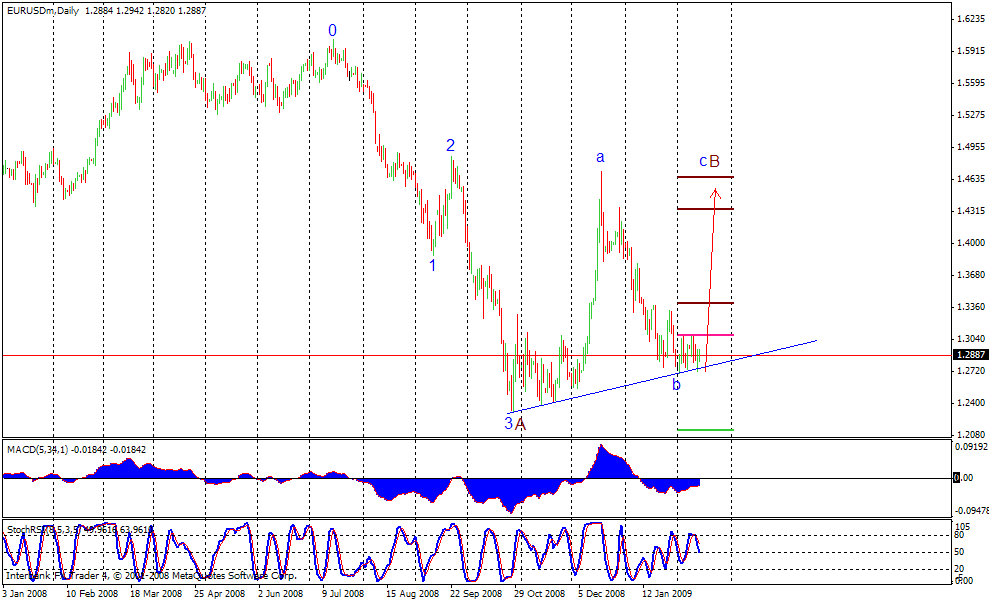
Task: Click the blue 'b' wave label
Action: (x=676, y=383)
